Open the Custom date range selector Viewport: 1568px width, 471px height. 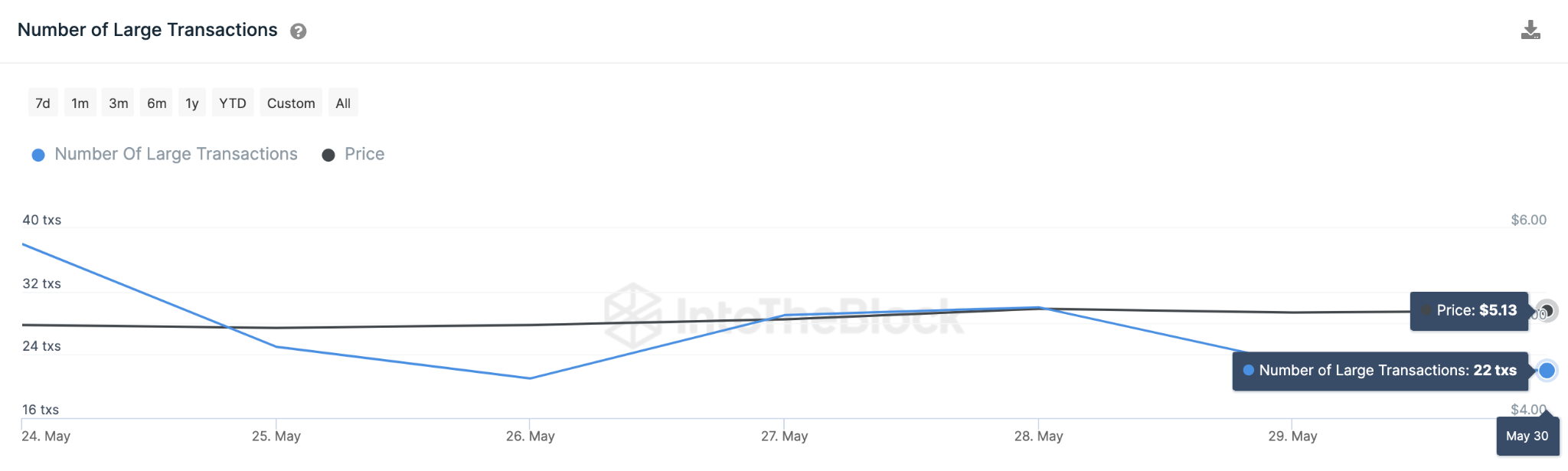point(290,102)
